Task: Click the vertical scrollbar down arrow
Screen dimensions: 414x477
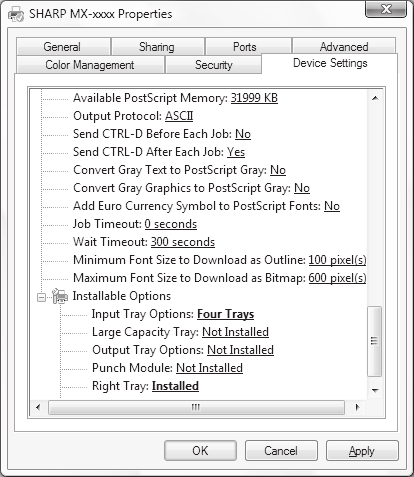Action: pyautogui.click(x=375, y=390)
